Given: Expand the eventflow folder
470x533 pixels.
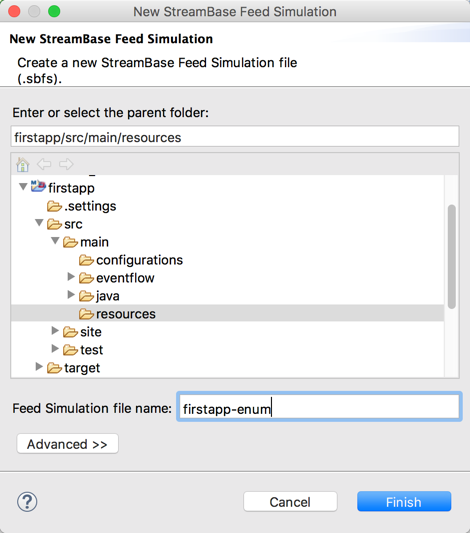Looking at the screenshot, I should click(x=71, y=277).
